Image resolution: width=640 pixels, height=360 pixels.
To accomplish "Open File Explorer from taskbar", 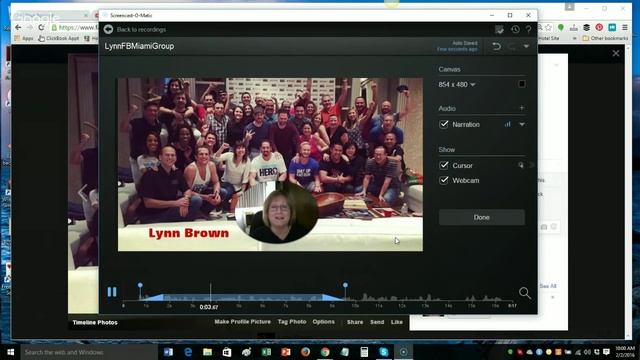I will coord(207,352).
